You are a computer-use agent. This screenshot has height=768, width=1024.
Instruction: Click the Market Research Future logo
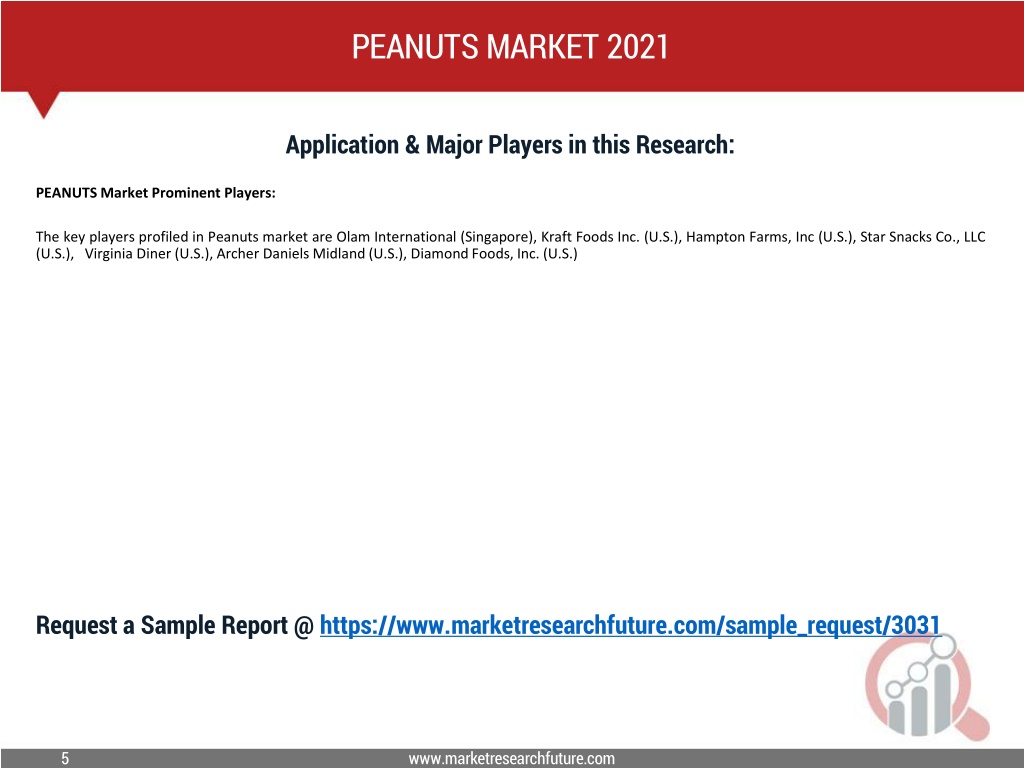[x=927, y=687]
